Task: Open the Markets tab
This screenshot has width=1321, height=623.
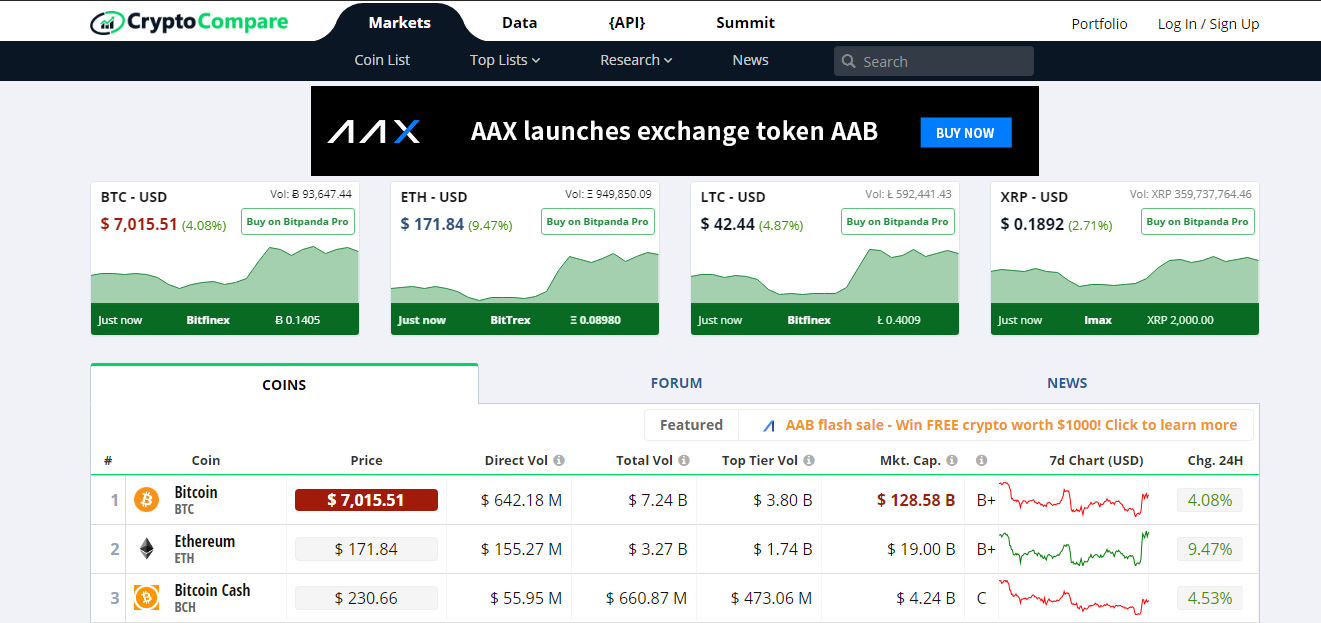Action: pyautogui.click(x=400, y=22)
